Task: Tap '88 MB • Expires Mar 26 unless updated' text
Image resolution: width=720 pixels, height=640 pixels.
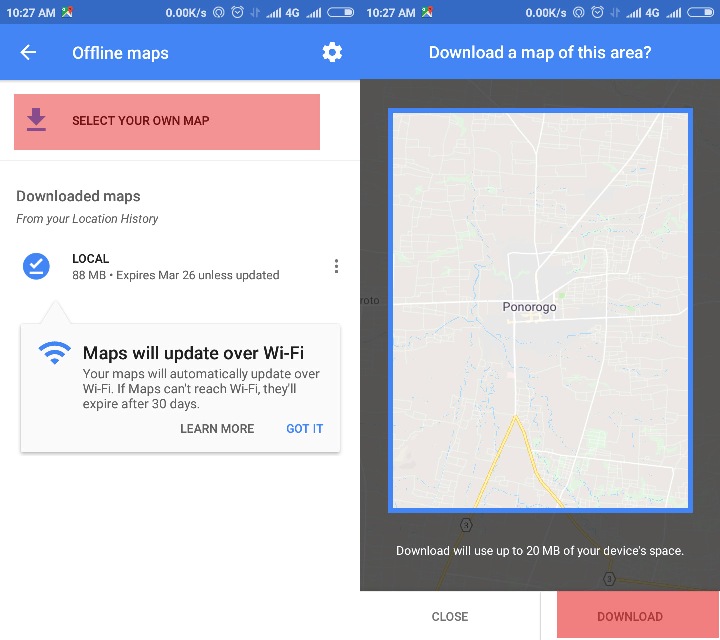Action: tap(175, 275)
